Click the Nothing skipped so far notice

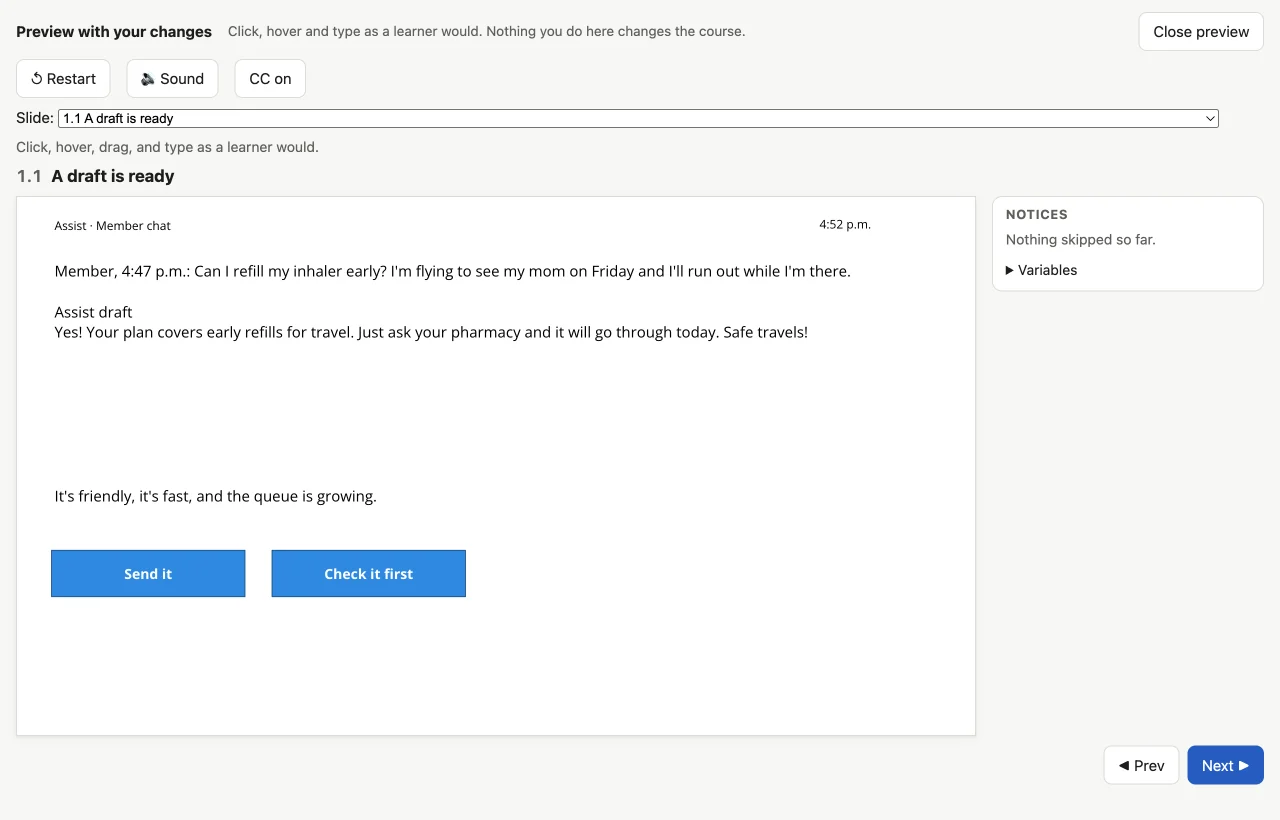(x=1081, y=240)
